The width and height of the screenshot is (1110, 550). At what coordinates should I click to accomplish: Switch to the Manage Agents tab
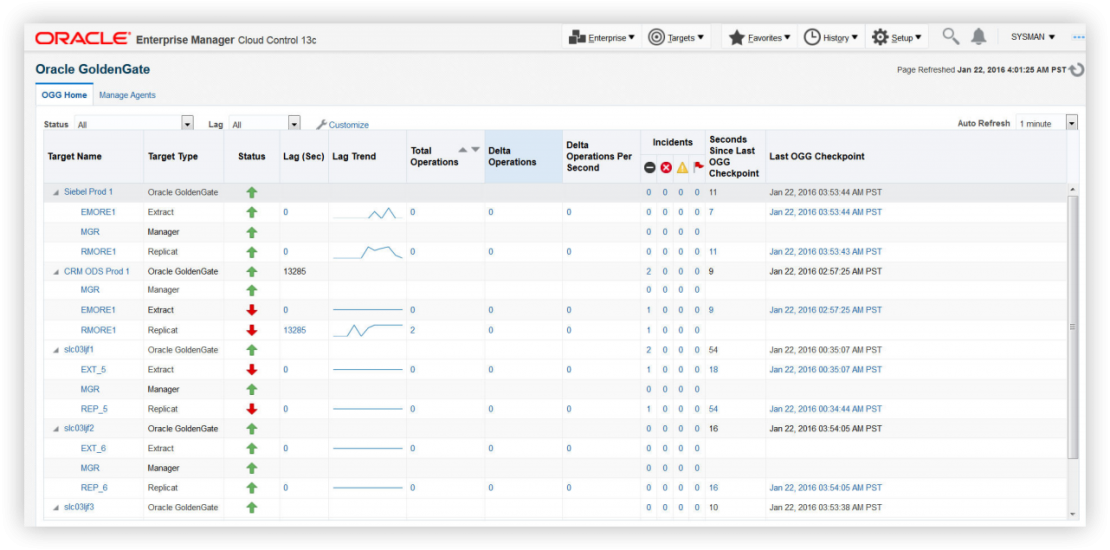point(127,95)
